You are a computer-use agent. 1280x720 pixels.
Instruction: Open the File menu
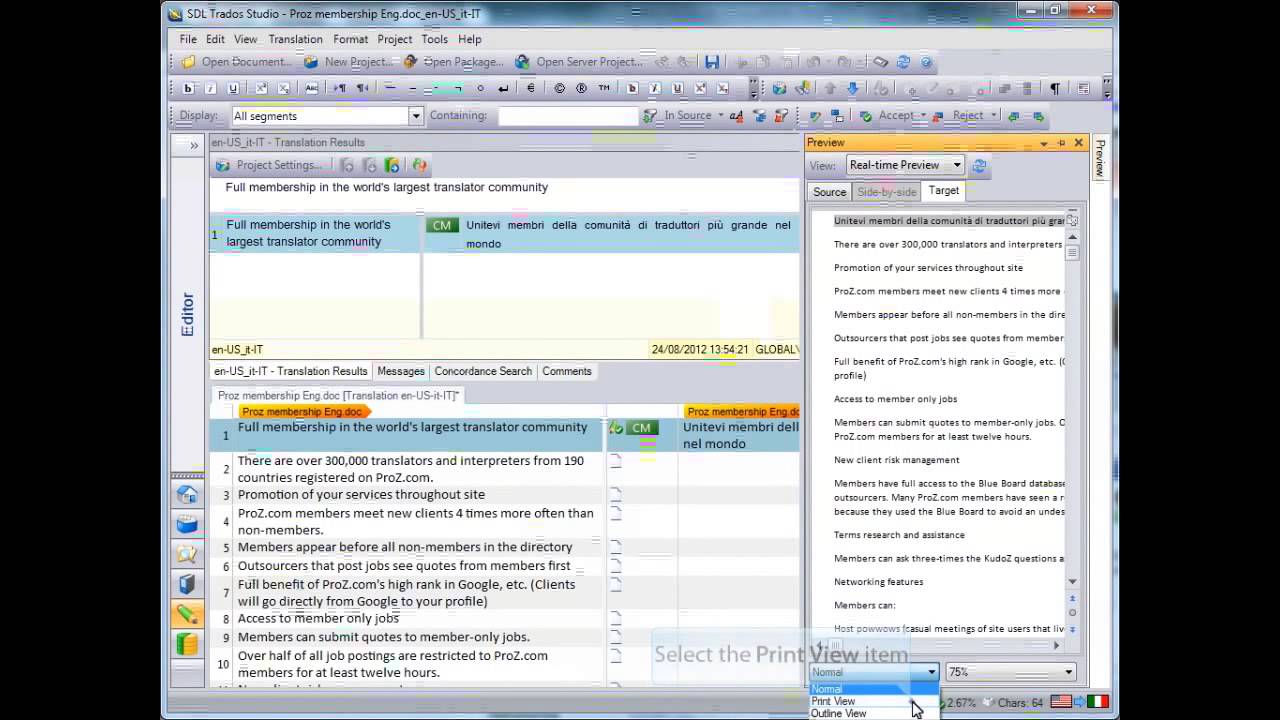188,39
